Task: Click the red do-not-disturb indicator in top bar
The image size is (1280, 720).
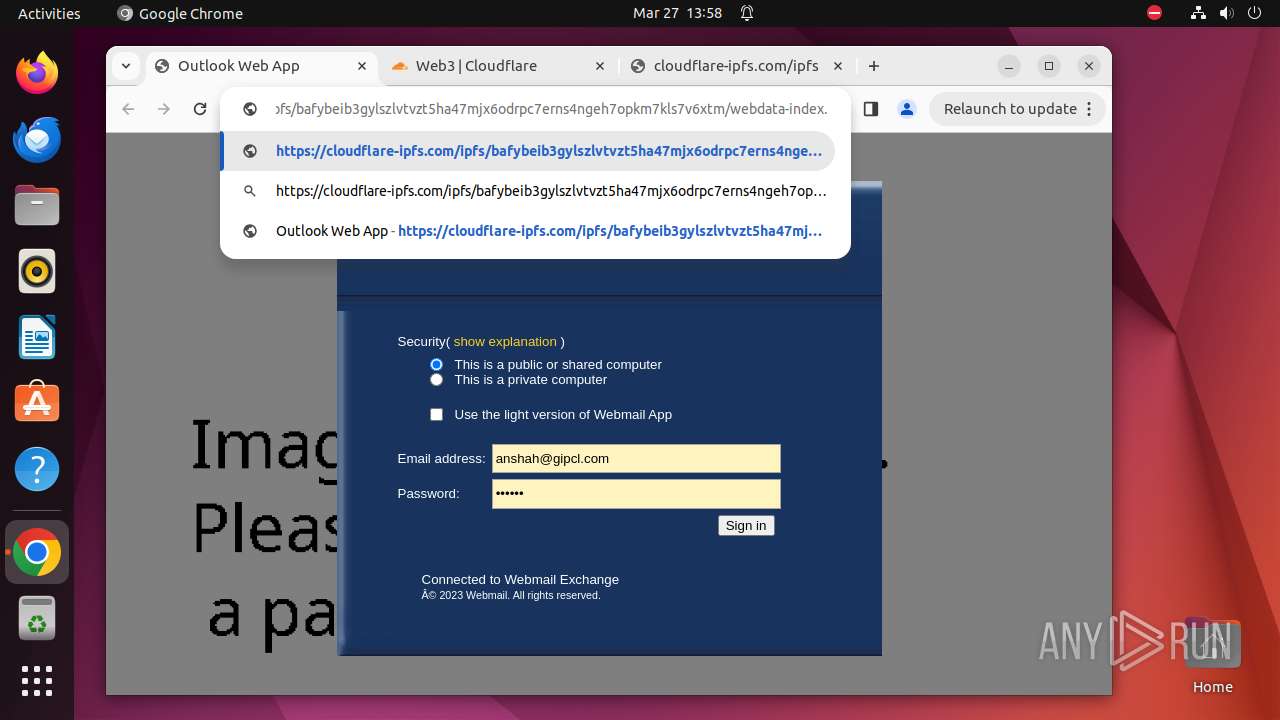Action: point(1154,13)
